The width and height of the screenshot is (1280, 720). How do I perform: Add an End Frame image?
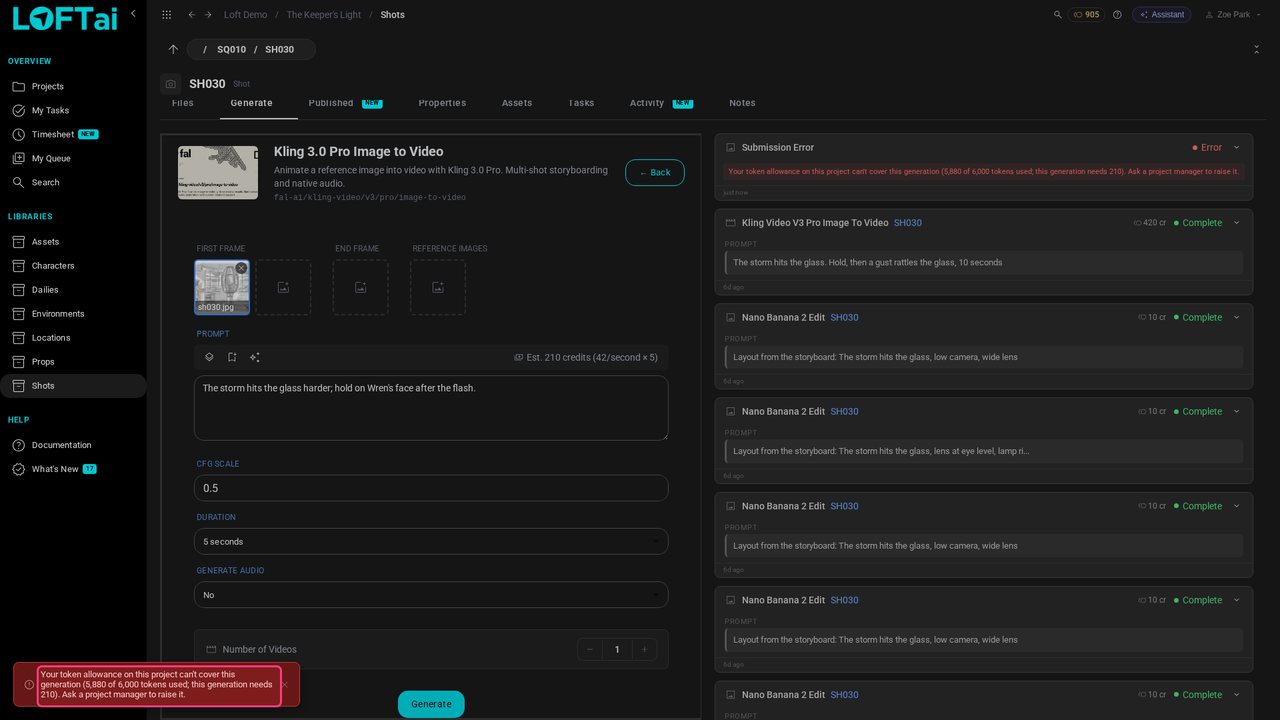coord(360,288)
